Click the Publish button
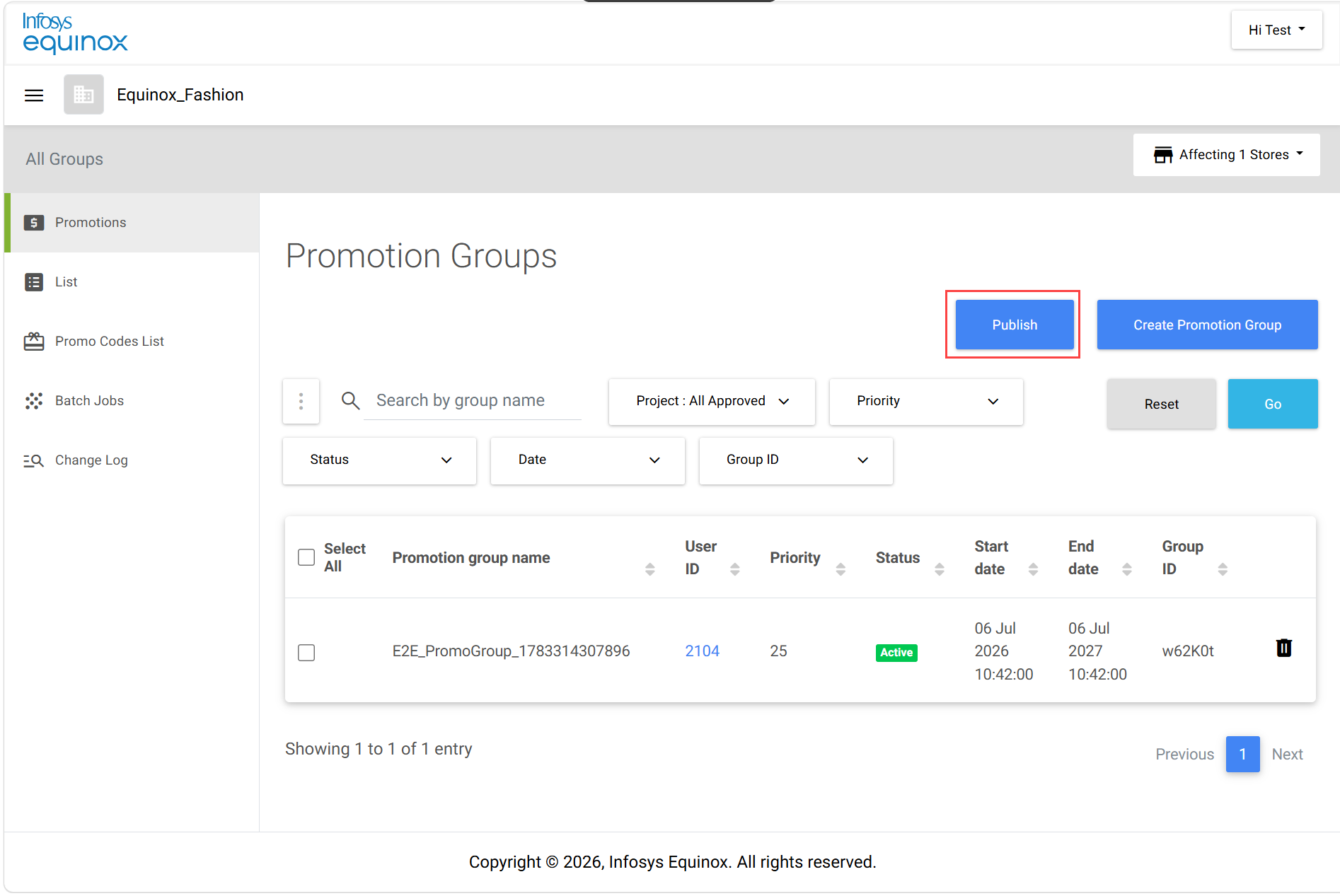The height and width of the screenshot is (896, 1340). (x=1014, y=325)
